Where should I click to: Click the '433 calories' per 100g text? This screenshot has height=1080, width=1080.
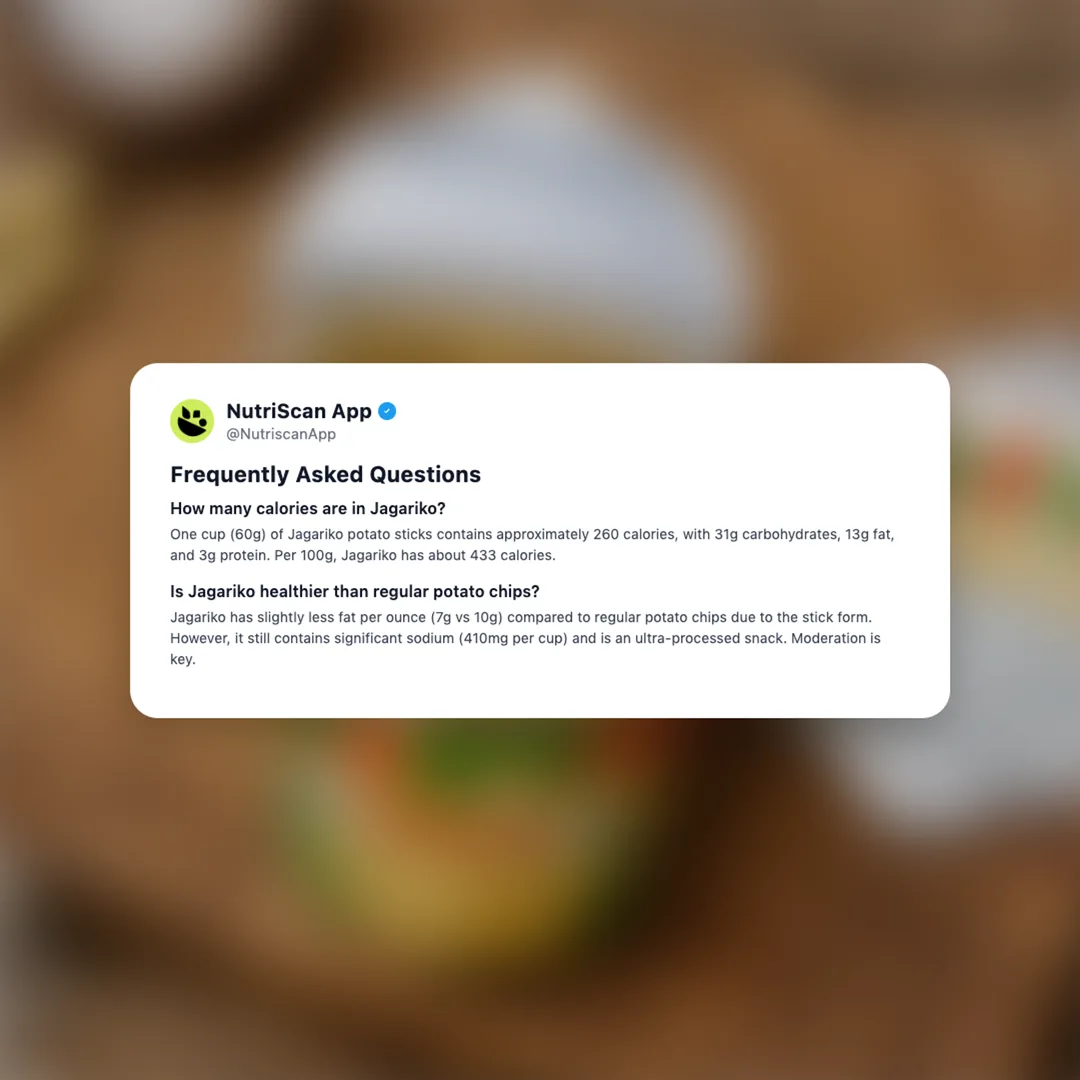(512, 555)
